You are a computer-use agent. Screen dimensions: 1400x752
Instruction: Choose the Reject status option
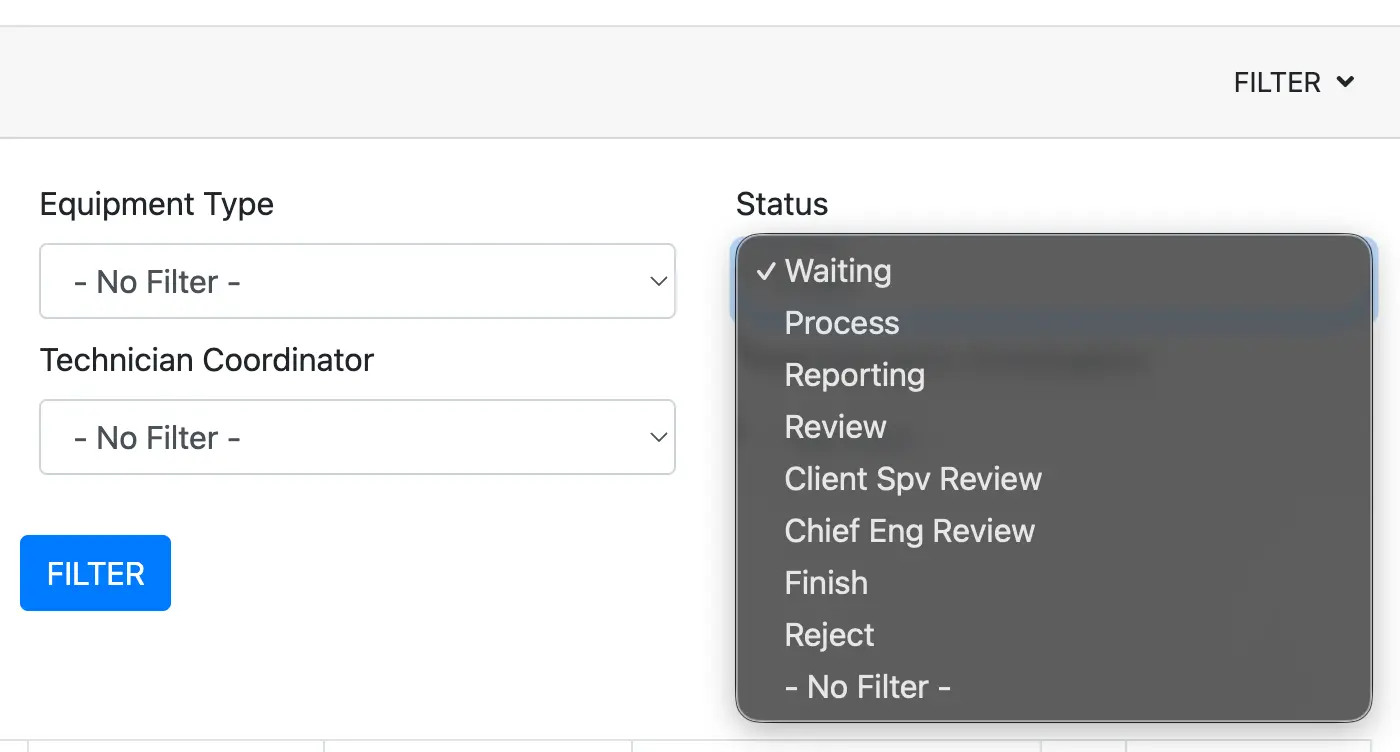830,635
